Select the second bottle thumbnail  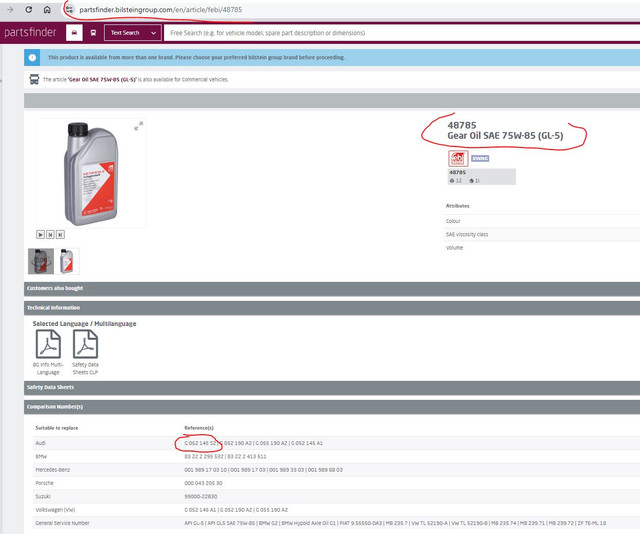pyautogui.click(x=67, y=261)
